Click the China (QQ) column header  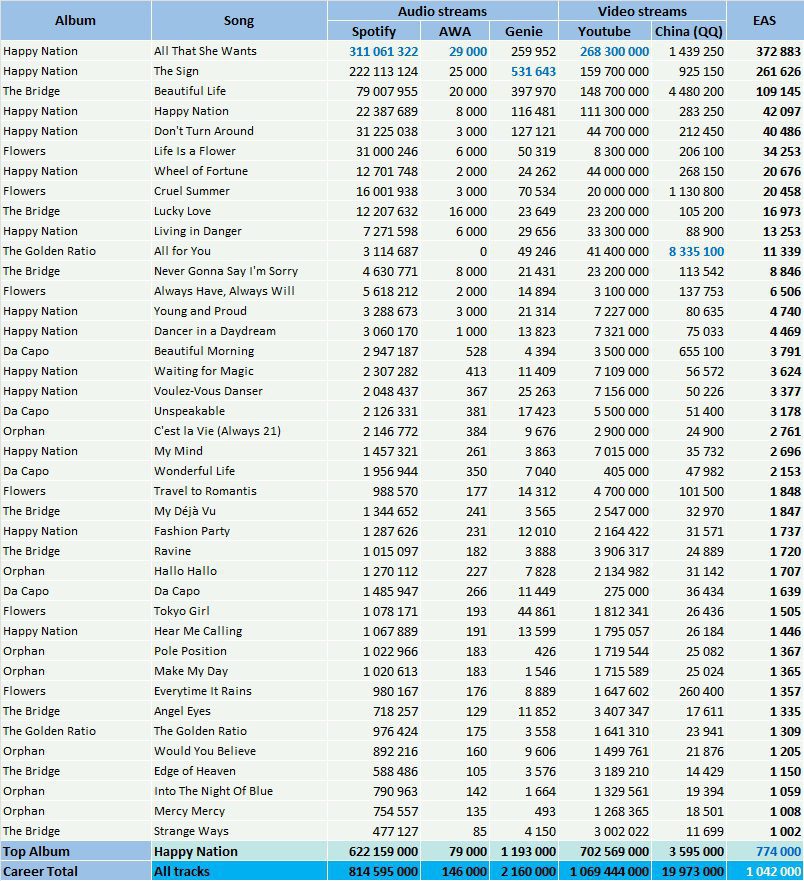689,31
